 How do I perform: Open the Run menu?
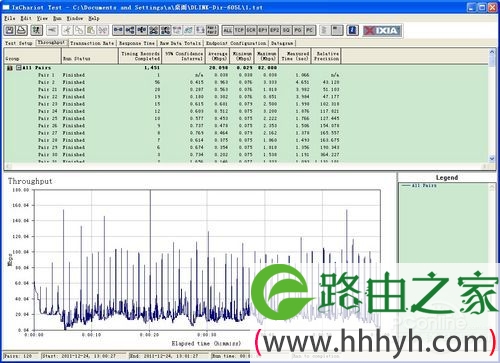coord(57,18)
